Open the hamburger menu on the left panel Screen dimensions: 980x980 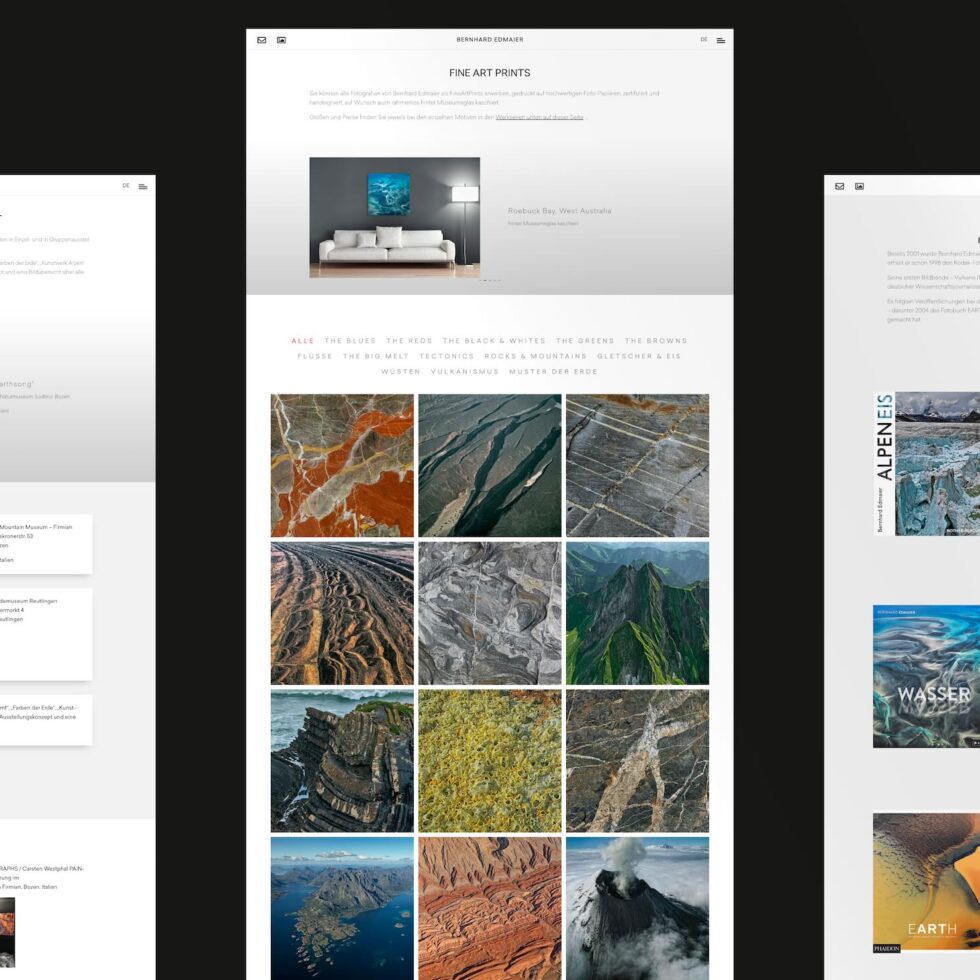(x=141, y=186)
